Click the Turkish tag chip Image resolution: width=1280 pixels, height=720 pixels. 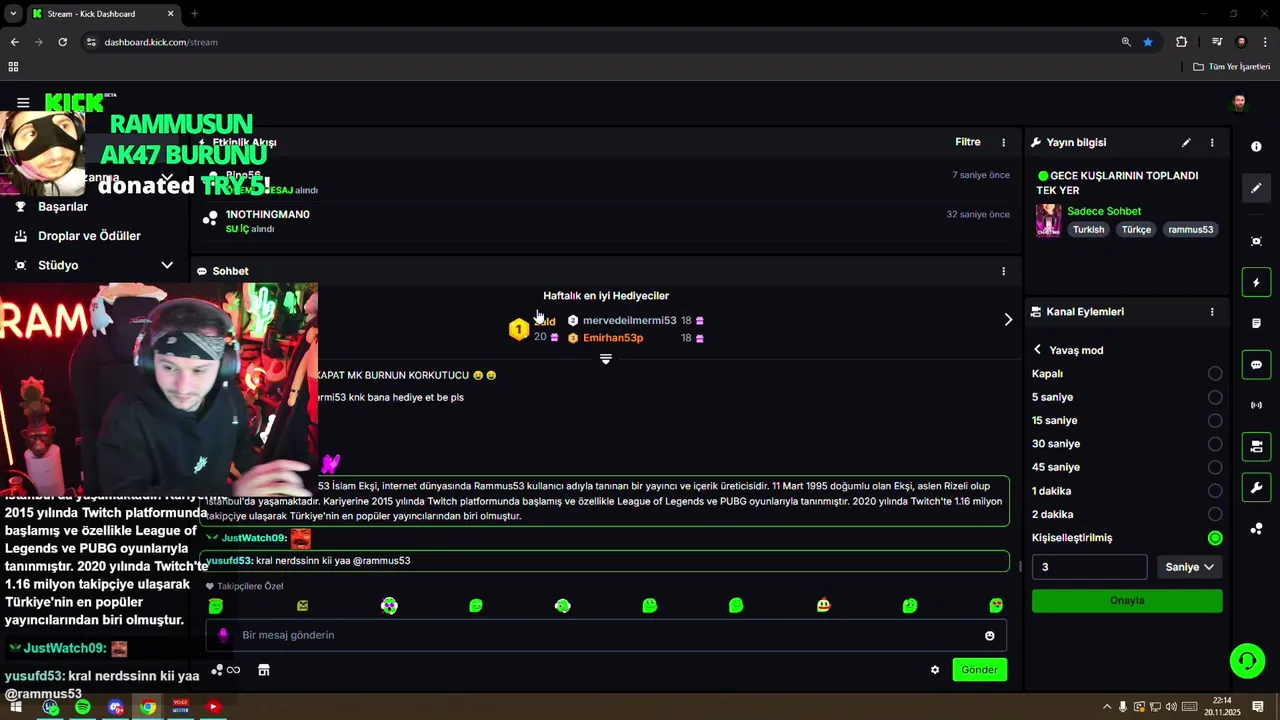1088,230
